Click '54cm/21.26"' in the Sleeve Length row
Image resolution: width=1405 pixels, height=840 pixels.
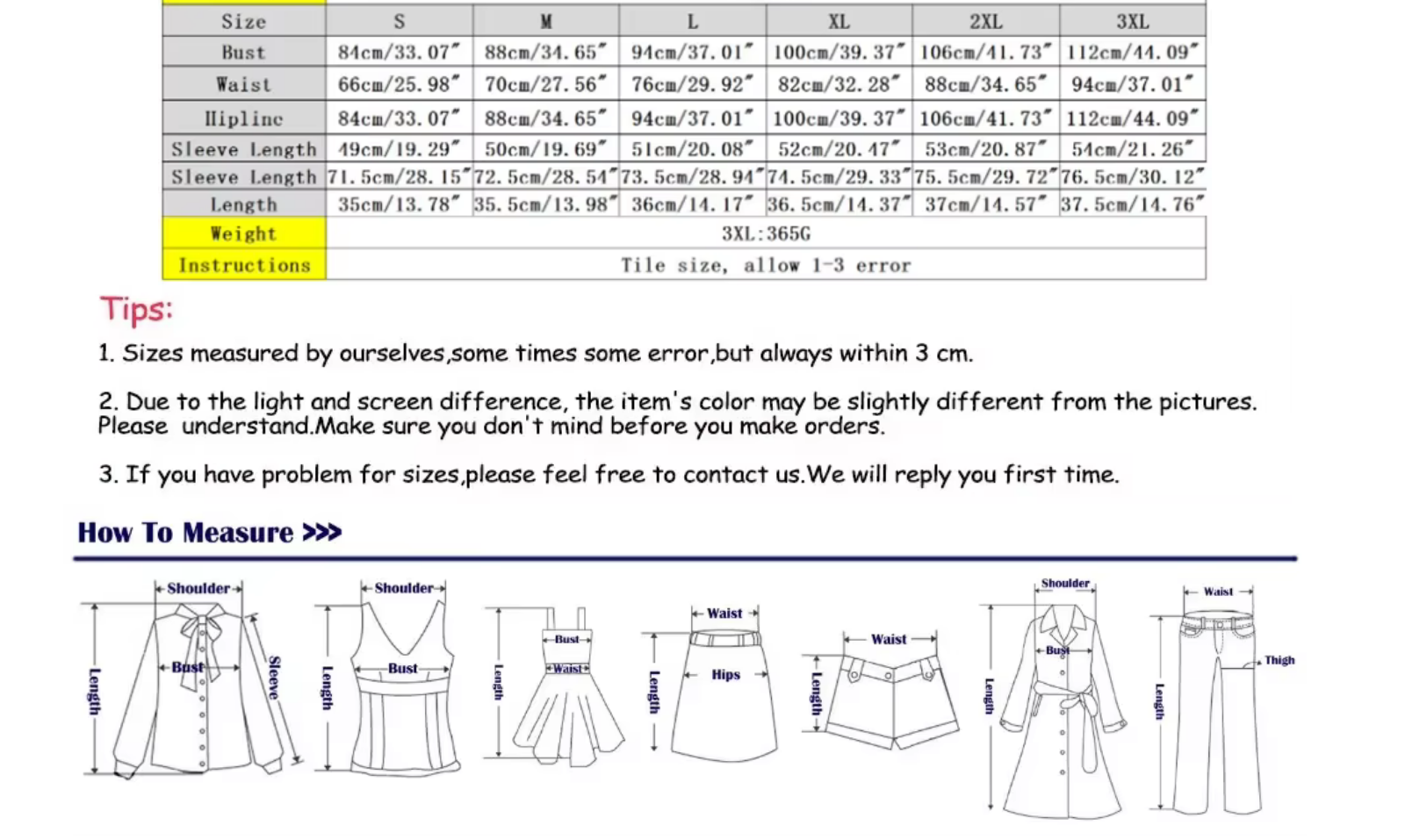[x=1133, y=149]
